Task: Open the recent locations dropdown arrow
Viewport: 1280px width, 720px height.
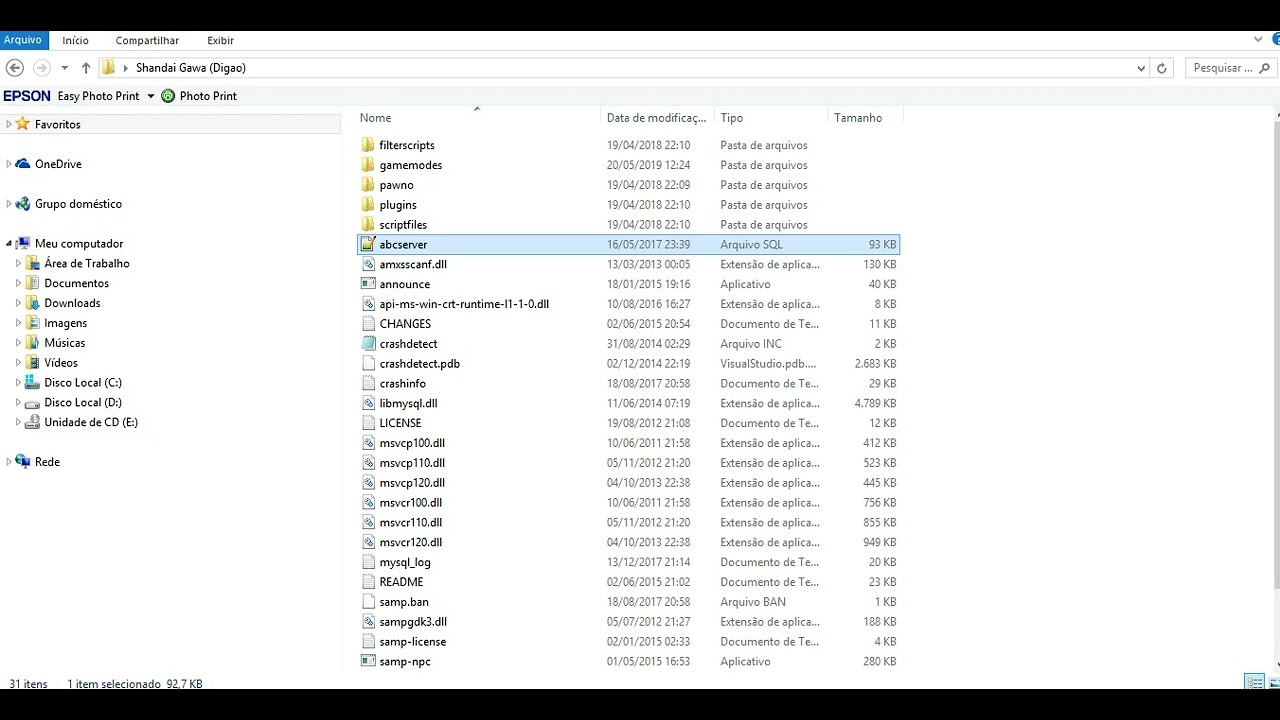Action: point(64,68)
